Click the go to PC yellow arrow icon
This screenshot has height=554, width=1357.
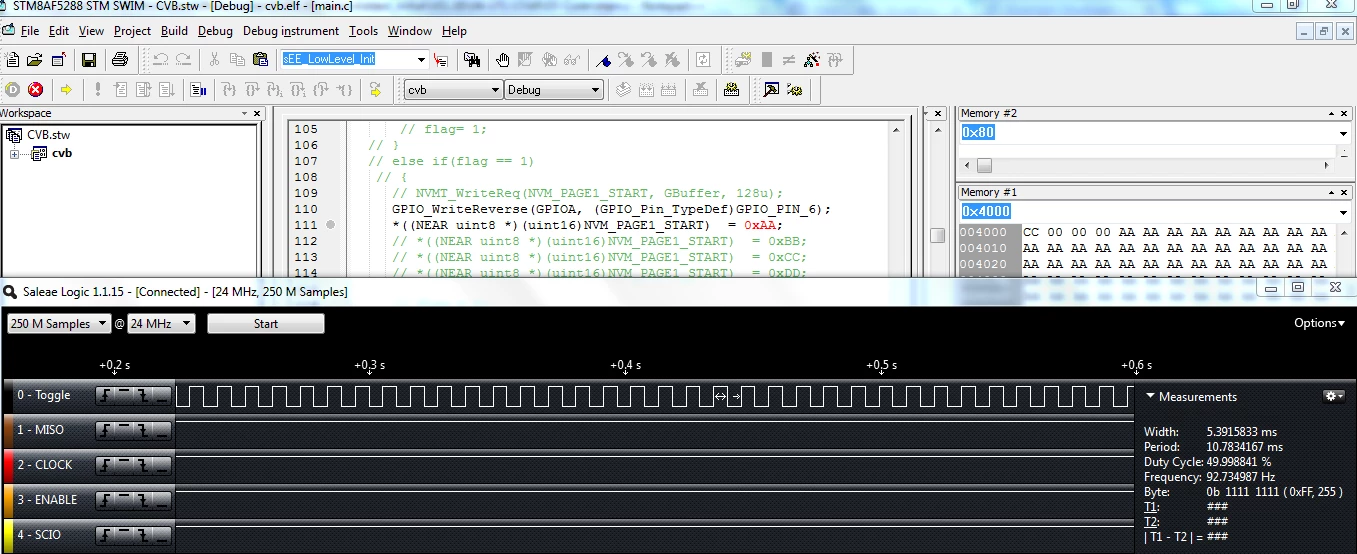376,90
